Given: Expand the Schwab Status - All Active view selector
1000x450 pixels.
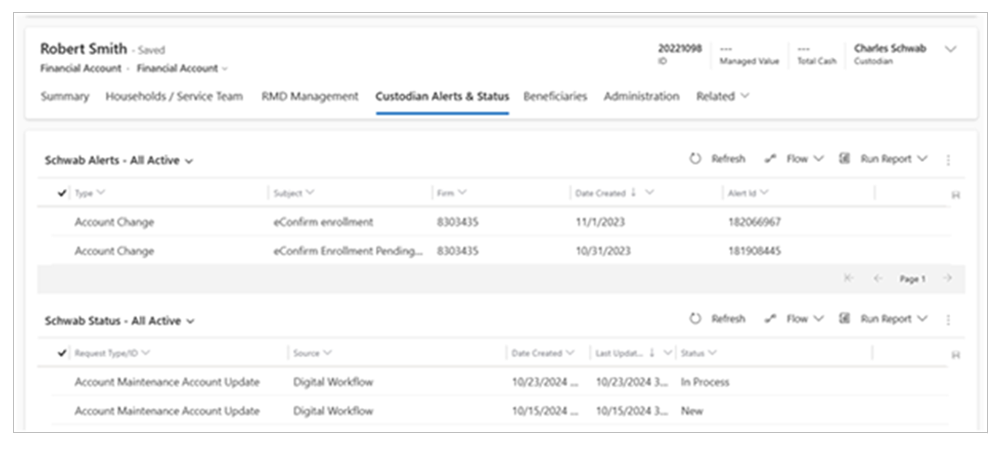Looking at the screenshot, I should [189, 321].
